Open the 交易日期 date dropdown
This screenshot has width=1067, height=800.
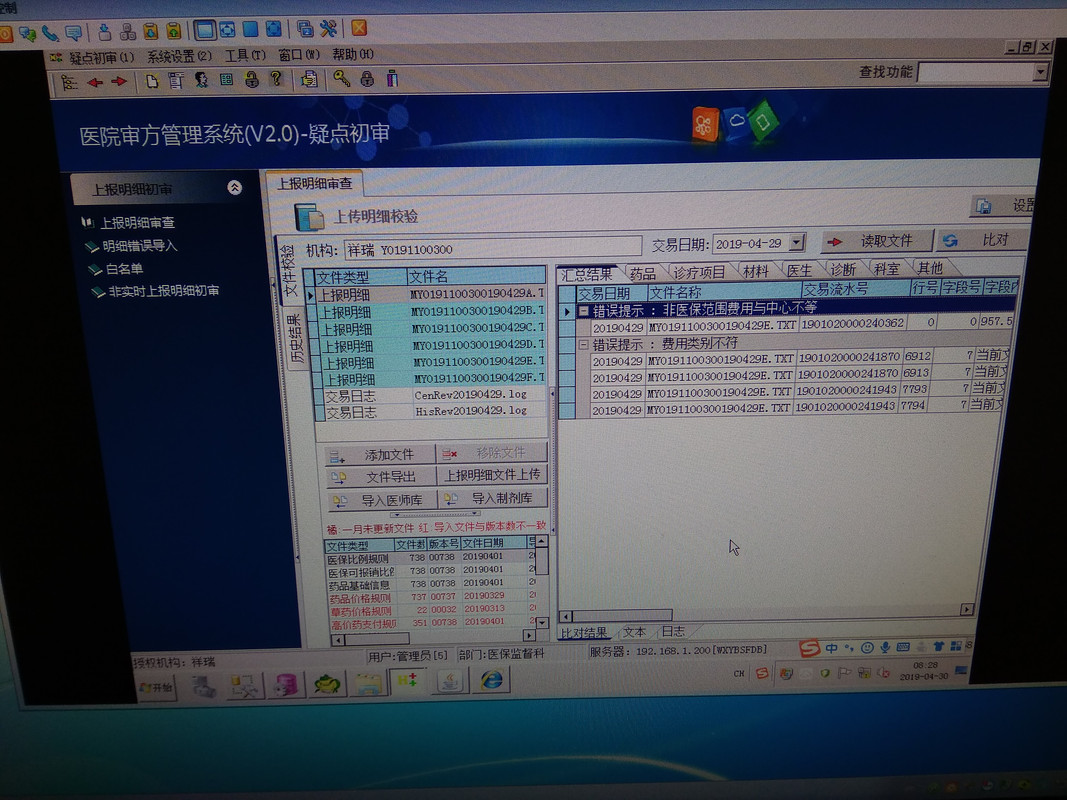click(797, 242)
